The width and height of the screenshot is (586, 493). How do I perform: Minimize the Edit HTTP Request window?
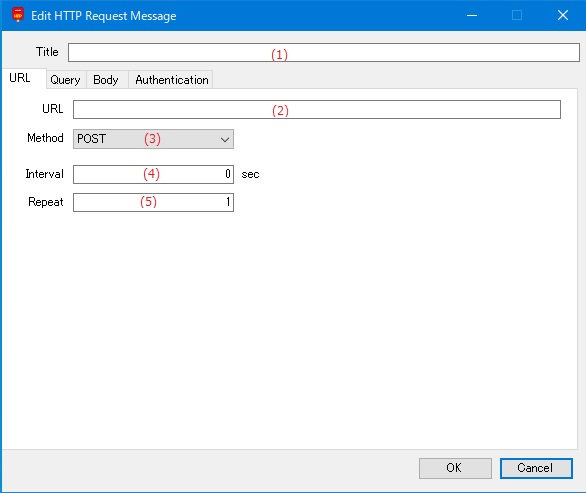472,15
